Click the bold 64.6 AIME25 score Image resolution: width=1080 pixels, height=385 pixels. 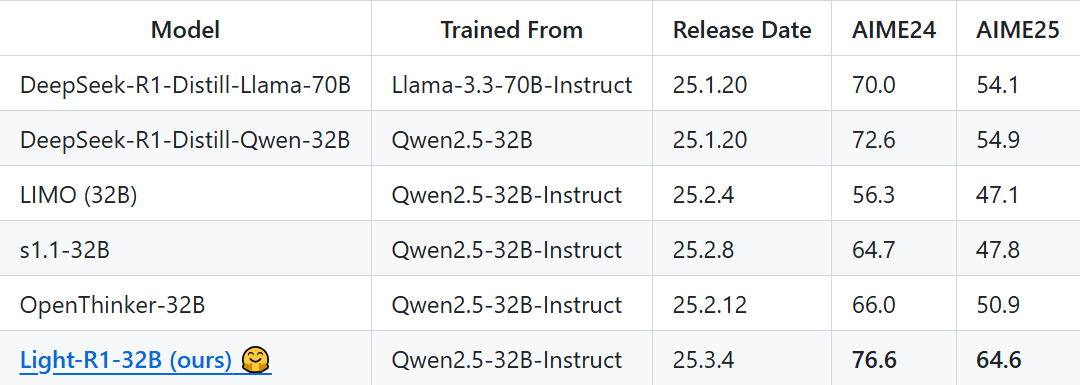coord(998,360)
